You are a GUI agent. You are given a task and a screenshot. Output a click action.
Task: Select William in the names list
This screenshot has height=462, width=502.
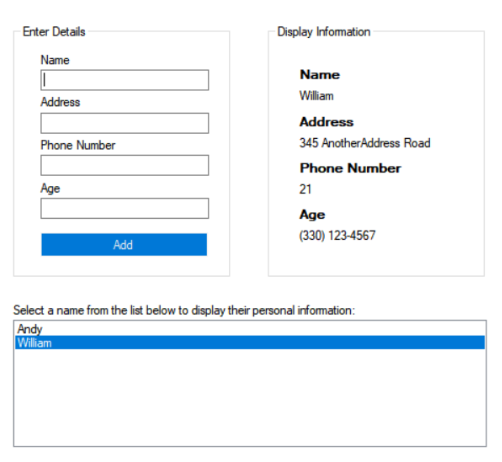click(x=250, y=343)
